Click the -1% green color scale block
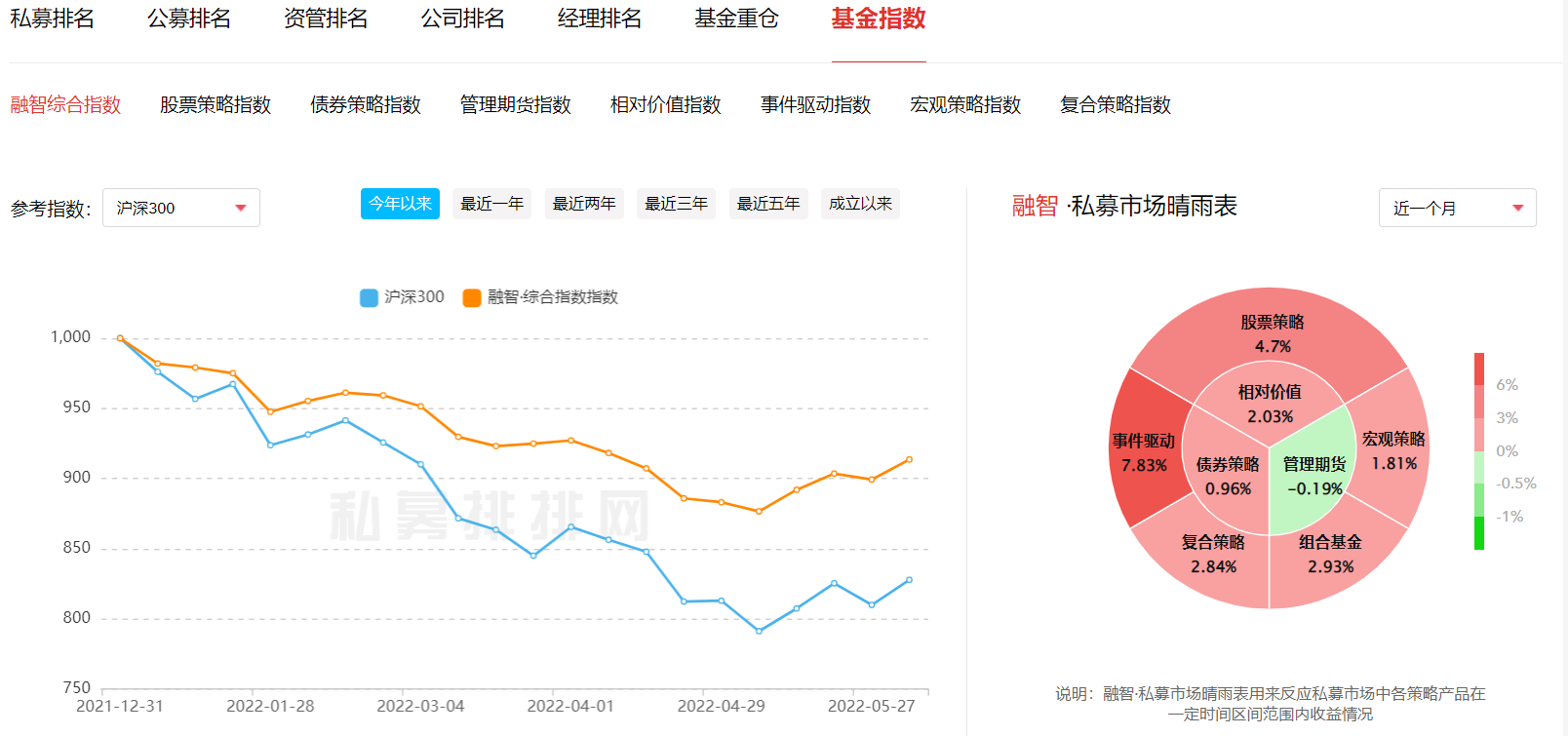 coord(1479,533)
